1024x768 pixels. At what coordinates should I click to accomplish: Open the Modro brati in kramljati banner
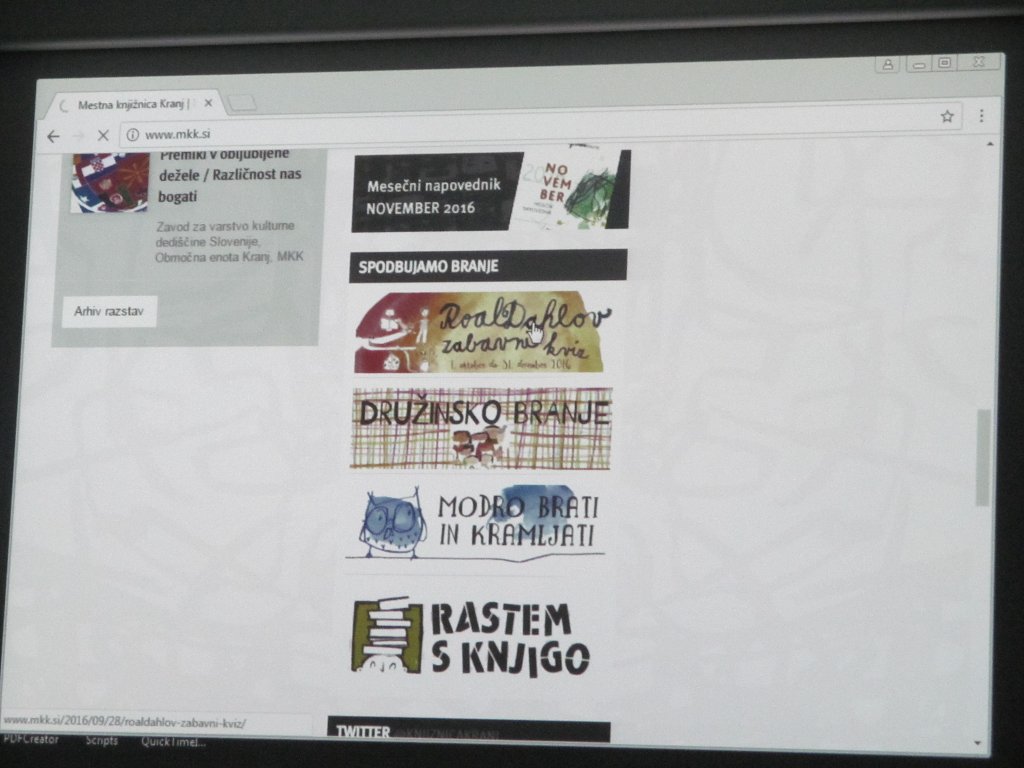point(475,524)
